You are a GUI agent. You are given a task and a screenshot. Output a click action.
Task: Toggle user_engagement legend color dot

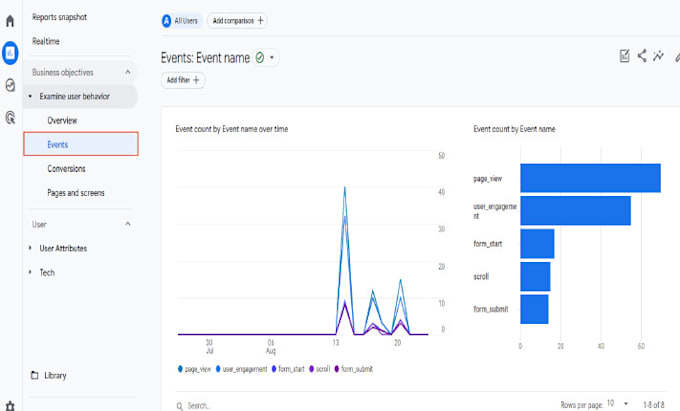(x=218, y=369)
